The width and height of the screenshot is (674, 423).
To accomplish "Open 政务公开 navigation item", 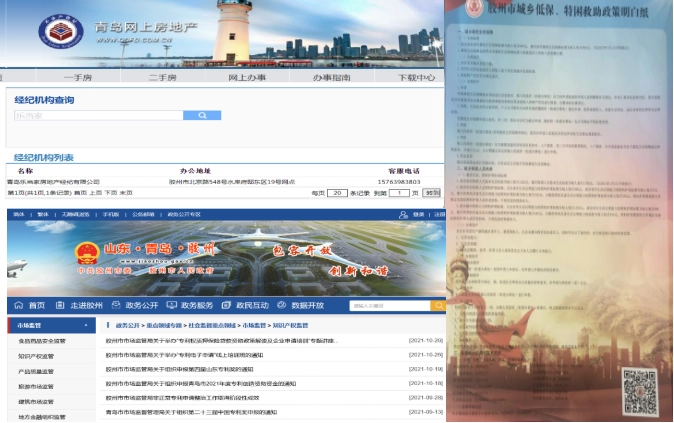I will tap(141, 305).
